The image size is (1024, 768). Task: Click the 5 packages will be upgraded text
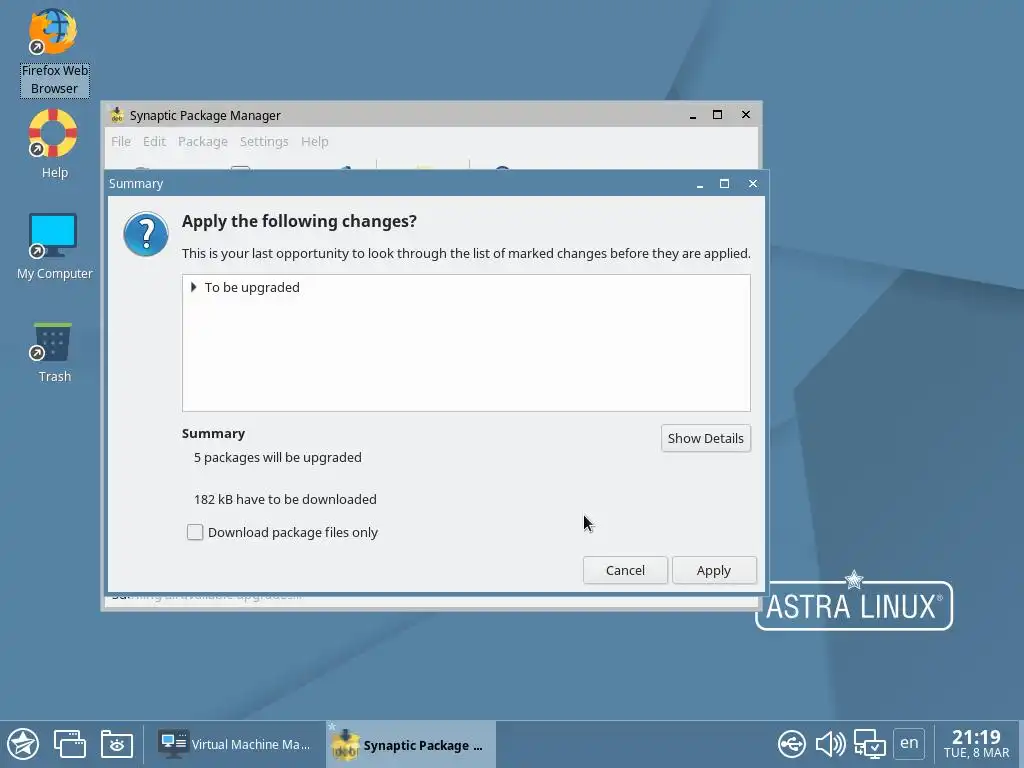click(278, 457)
